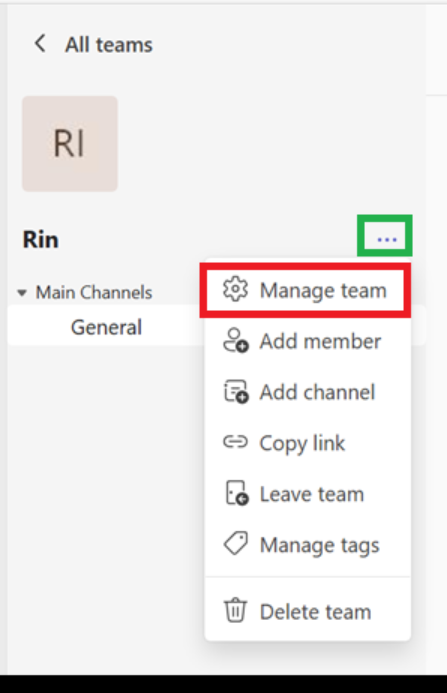Choose Leave team from the menu
447x693 pixels.
click(308, 494)
